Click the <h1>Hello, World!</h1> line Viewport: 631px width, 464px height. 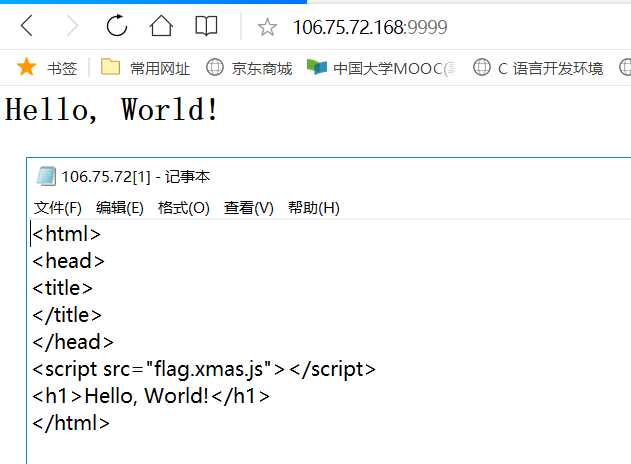point(151,396)
